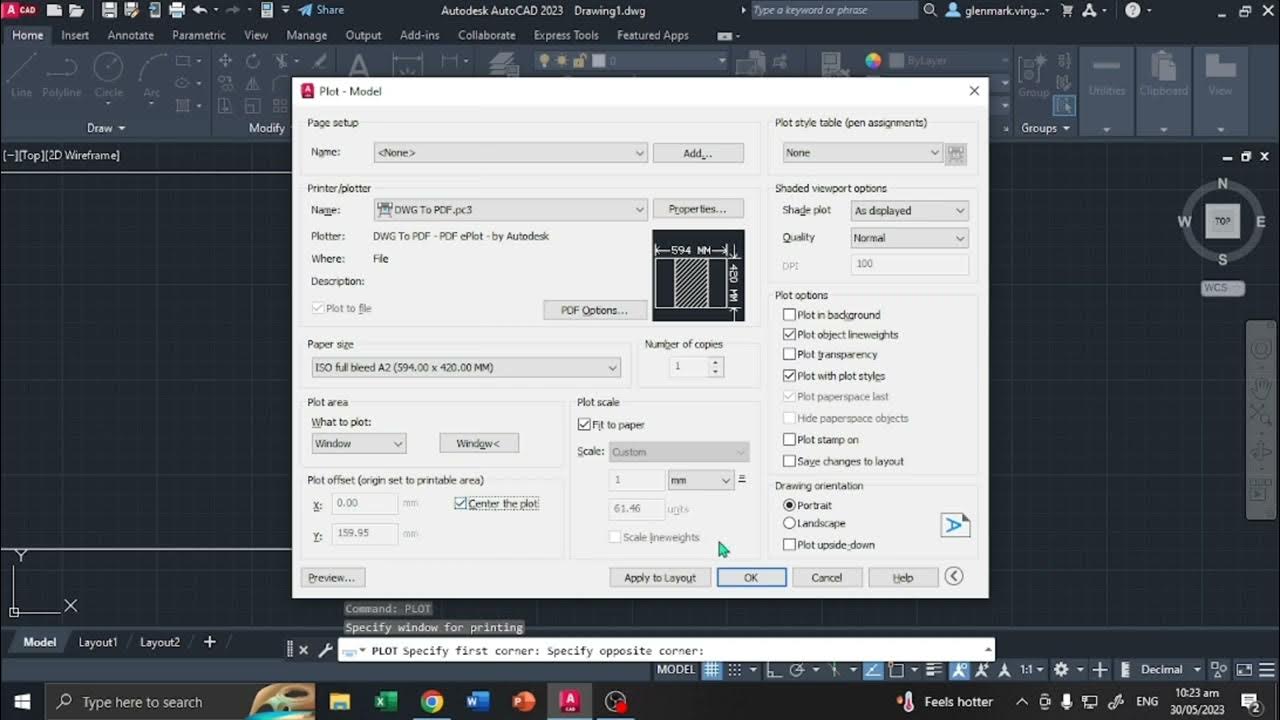Open the Shade plot dropdown

[x=909, y=211]
